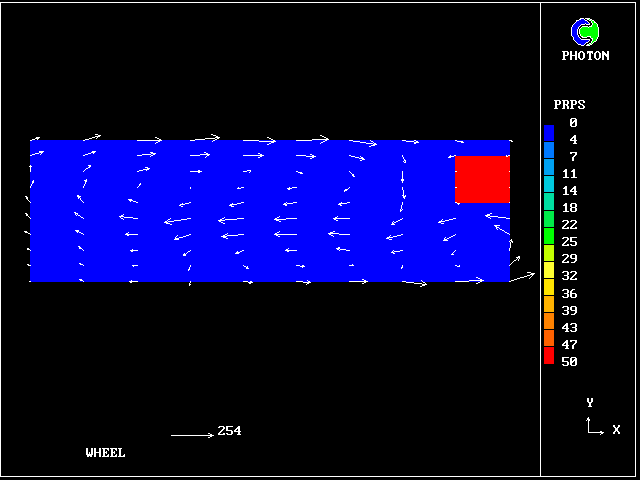640x480 pixels.
Task: Click the legend swatch labeled 18
Action: click(x=549, y=207)
